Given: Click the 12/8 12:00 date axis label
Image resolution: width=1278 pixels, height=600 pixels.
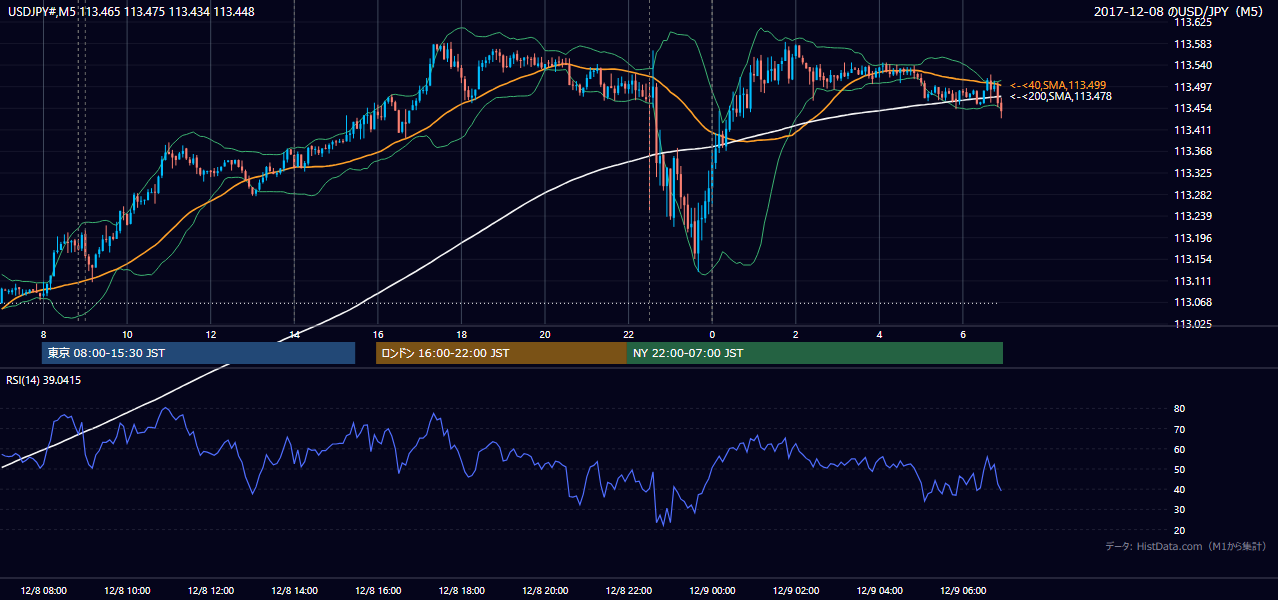Looking at the screenshot, I should (210, 591).
